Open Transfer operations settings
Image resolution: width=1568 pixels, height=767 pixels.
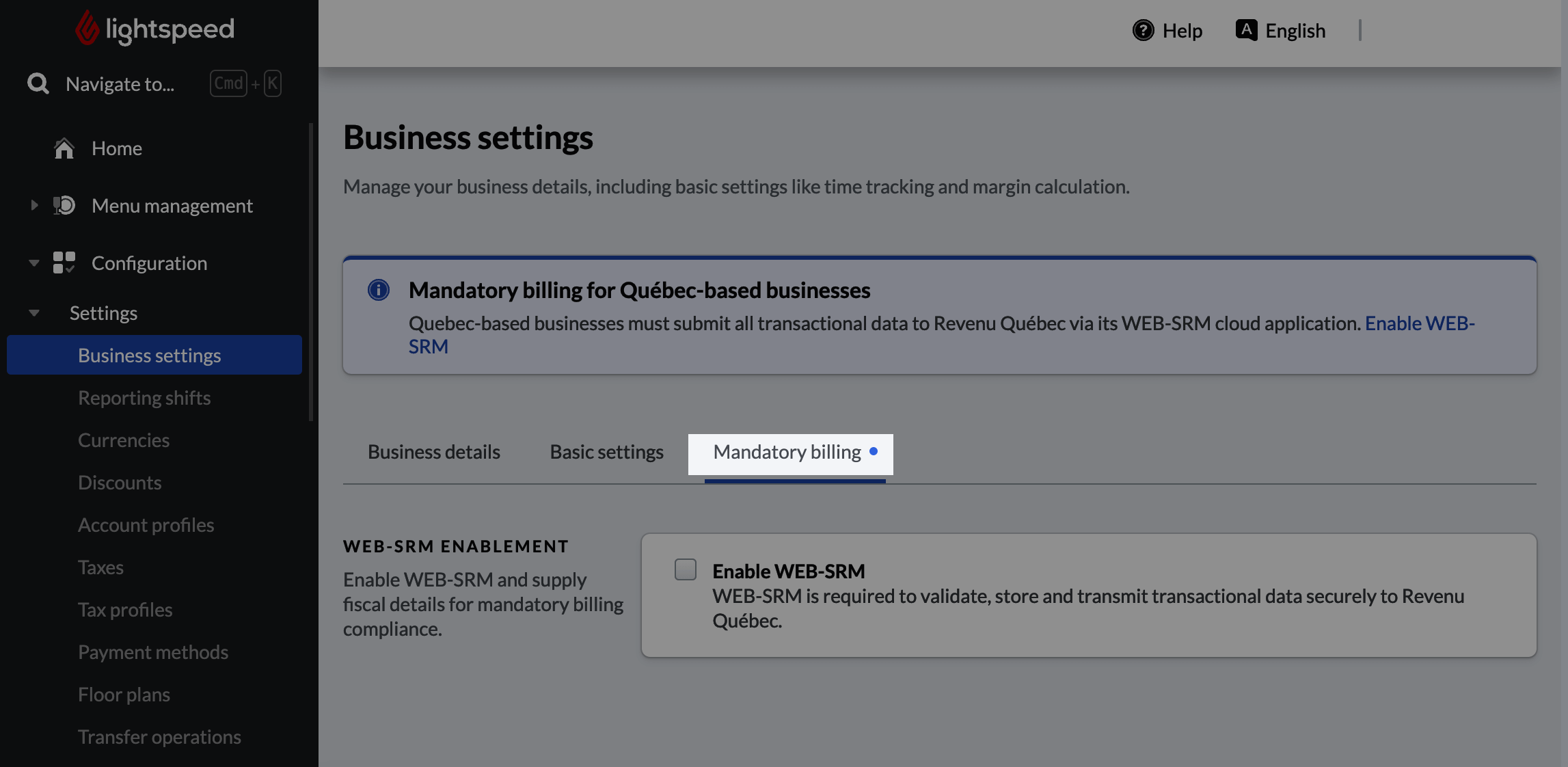point(159,737)
